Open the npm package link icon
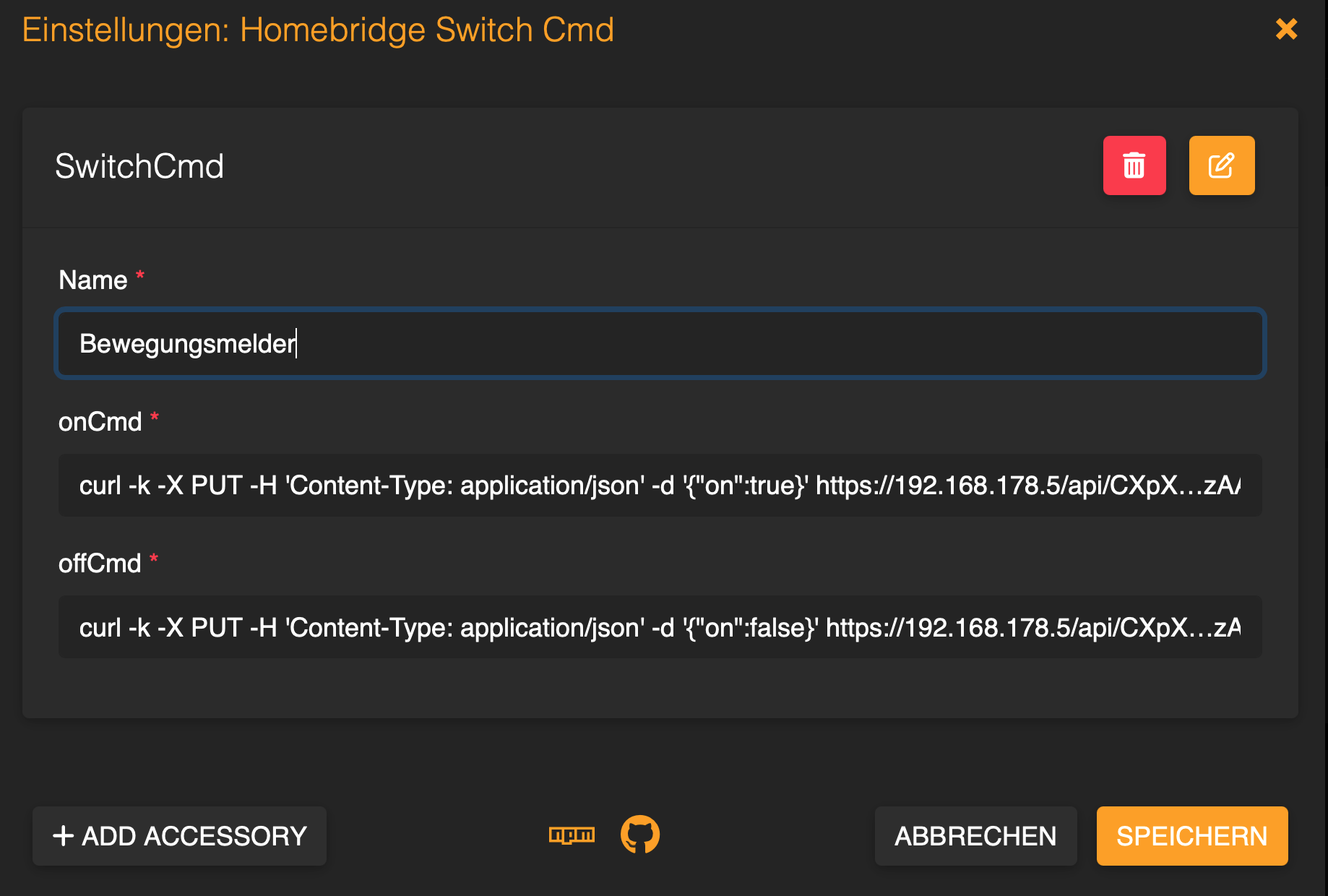Image resolution: width=1328 pixels, height=896 pixels. (572, 835)
